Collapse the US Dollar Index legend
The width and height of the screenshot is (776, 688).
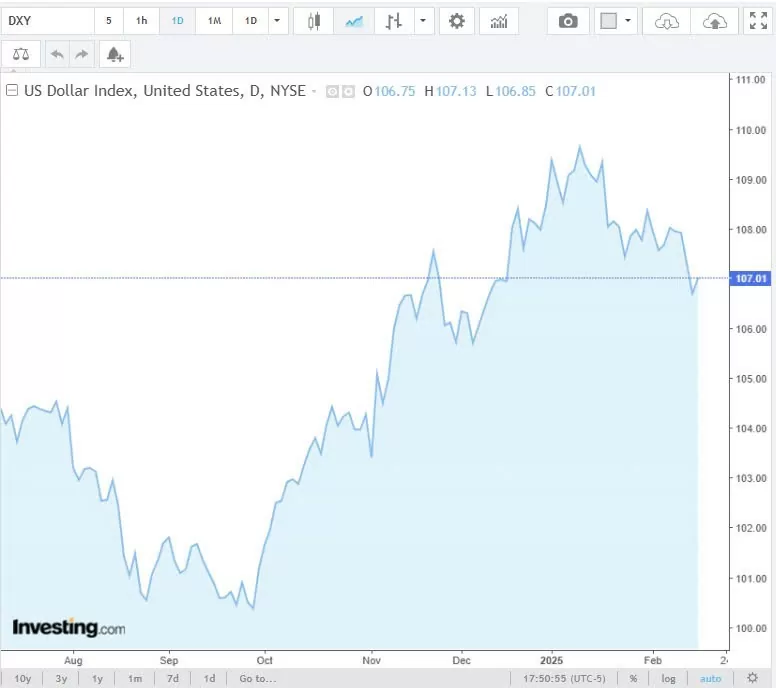coord(12,91)
